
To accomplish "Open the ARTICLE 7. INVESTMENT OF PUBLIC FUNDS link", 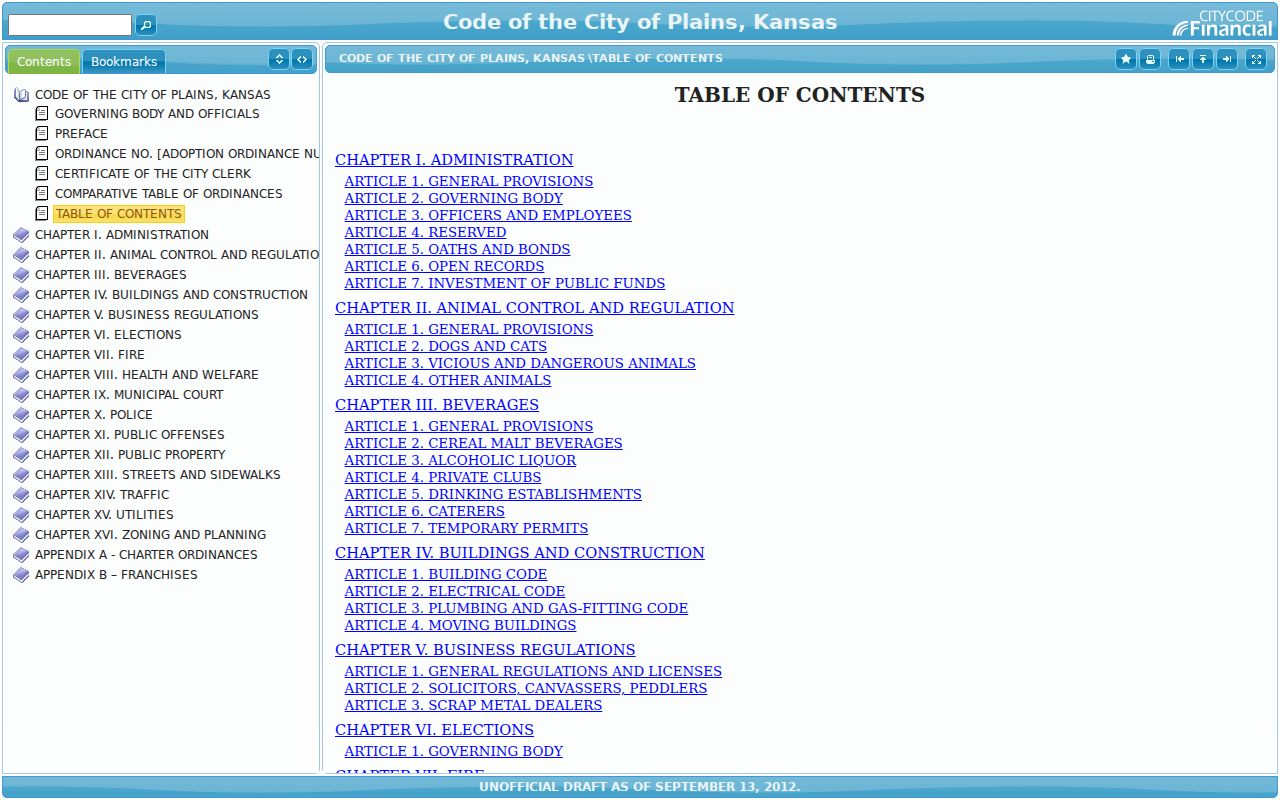I will [x=504, y=283].
